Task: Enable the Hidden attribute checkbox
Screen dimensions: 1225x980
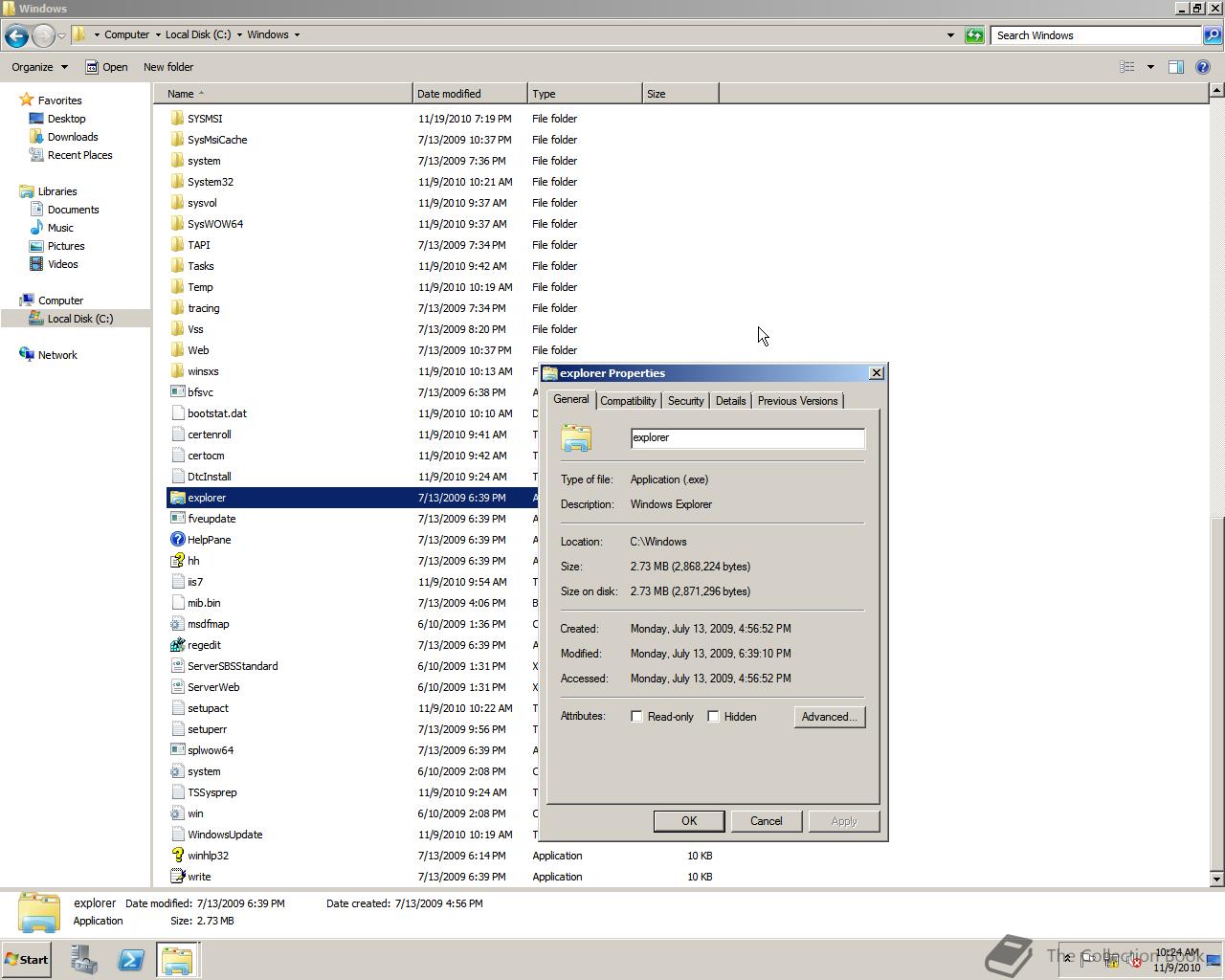Action: (x=713, y=717)
